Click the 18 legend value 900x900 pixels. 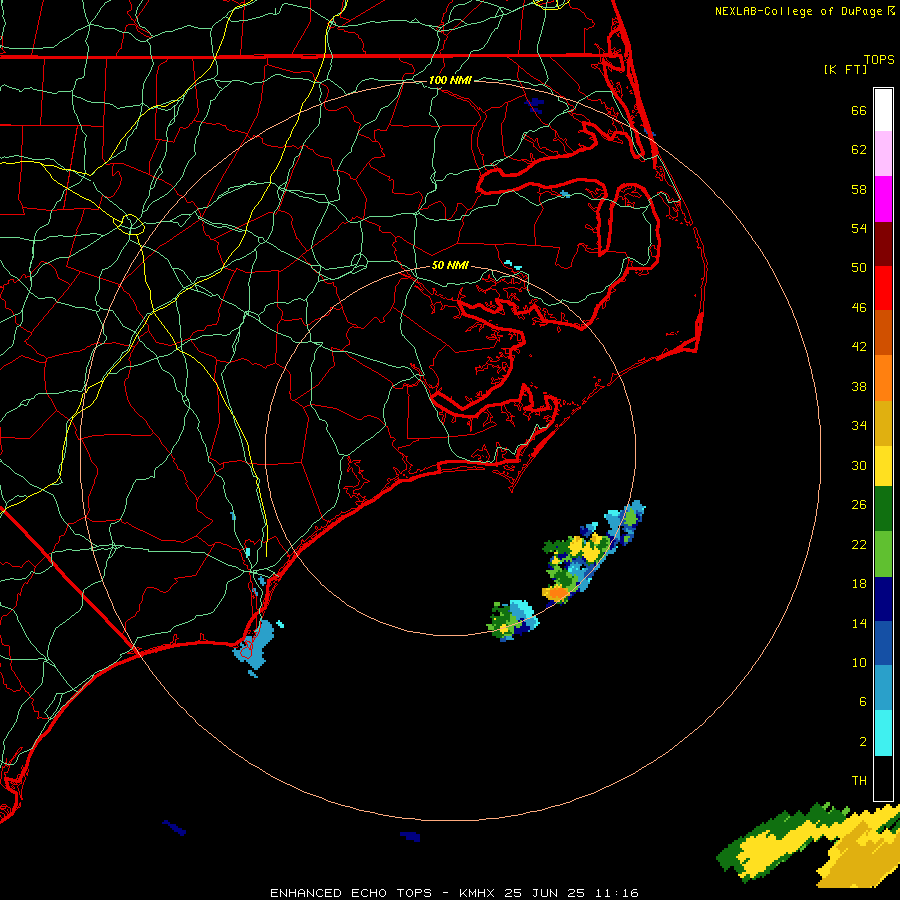click(x=859, y=584)
